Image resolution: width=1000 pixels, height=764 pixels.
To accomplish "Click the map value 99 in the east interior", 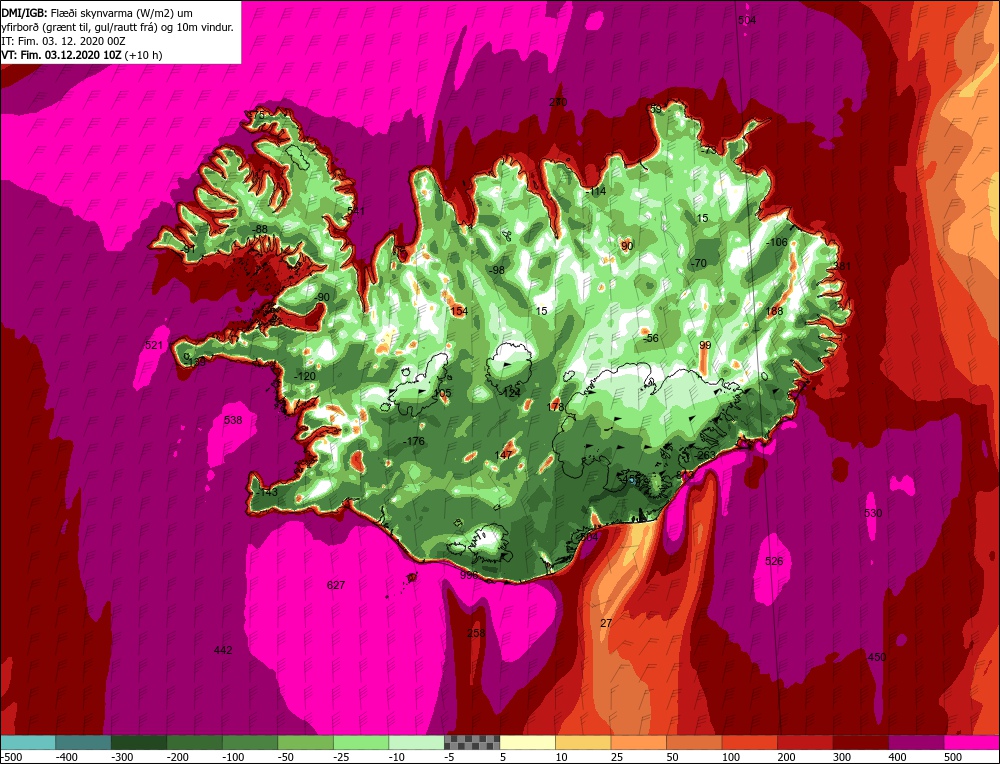I will point(705,345).
